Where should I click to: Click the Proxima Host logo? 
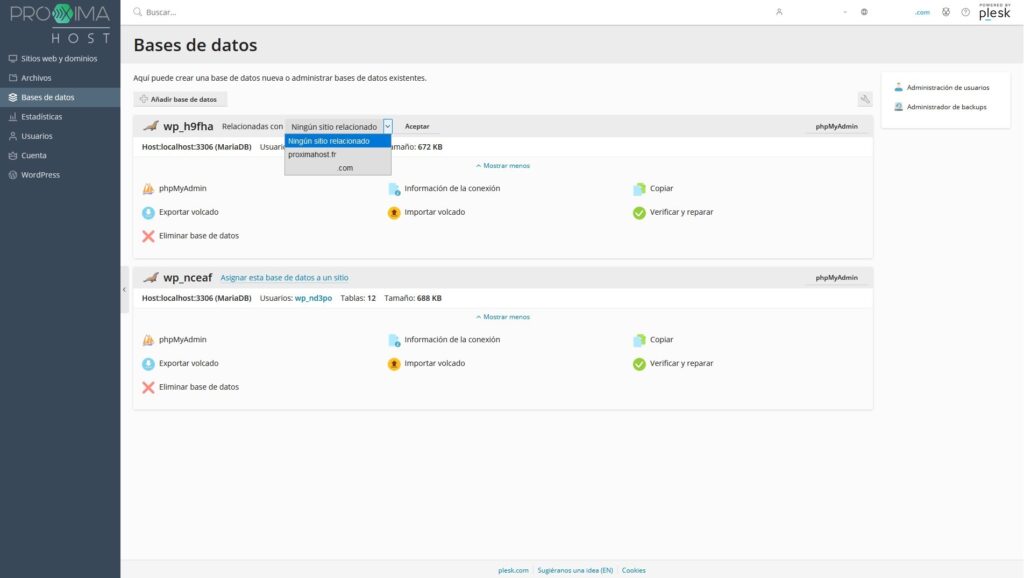tap(60, 24)
